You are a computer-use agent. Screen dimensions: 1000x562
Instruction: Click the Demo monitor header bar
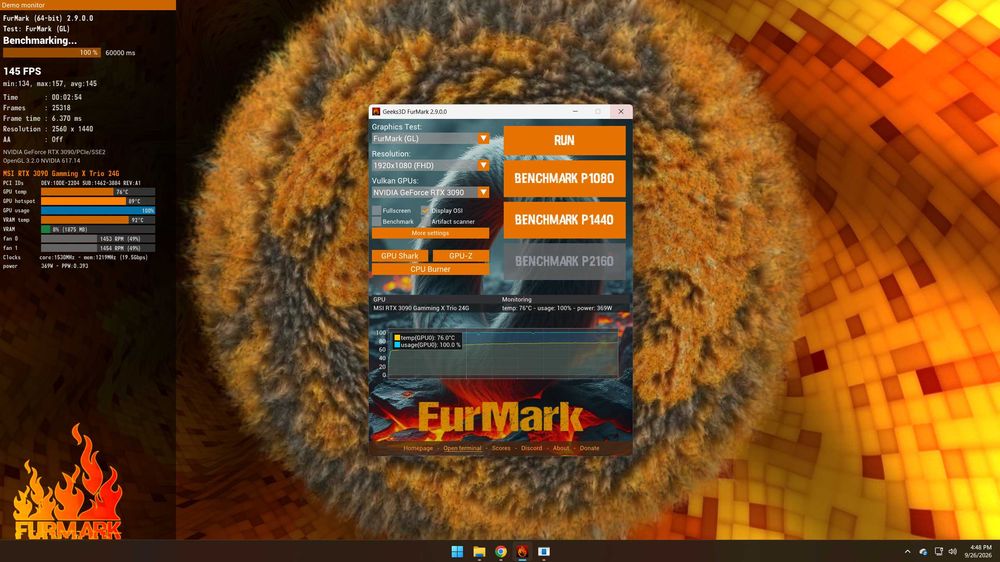88,4
